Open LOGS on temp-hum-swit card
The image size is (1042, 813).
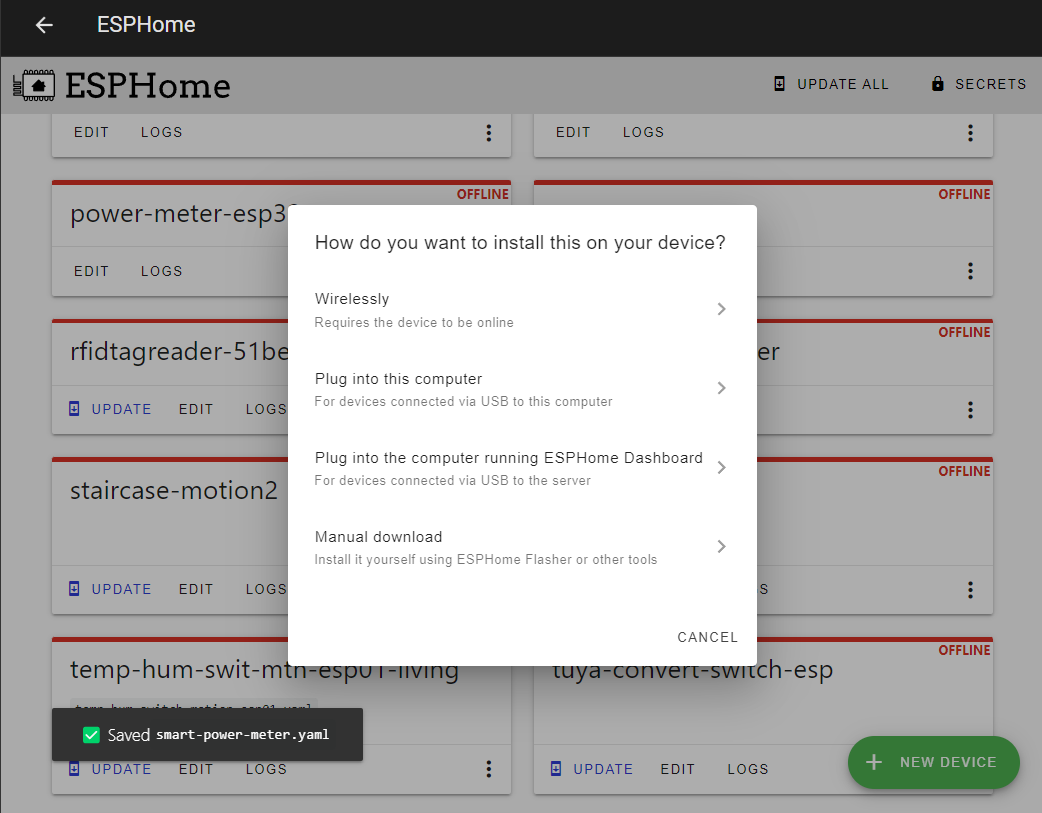pos(266,769)
